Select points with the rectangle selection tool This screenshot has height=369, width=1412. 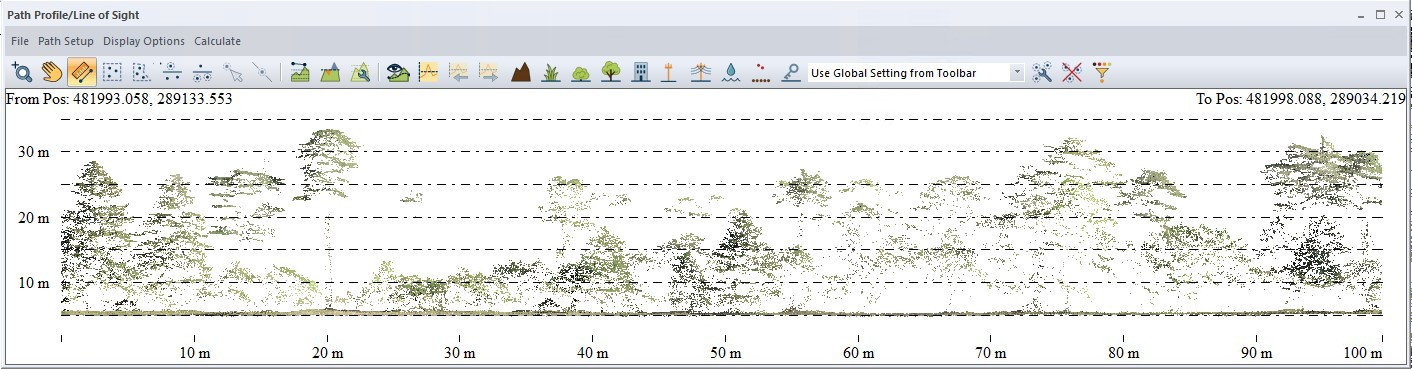[112, 72]
